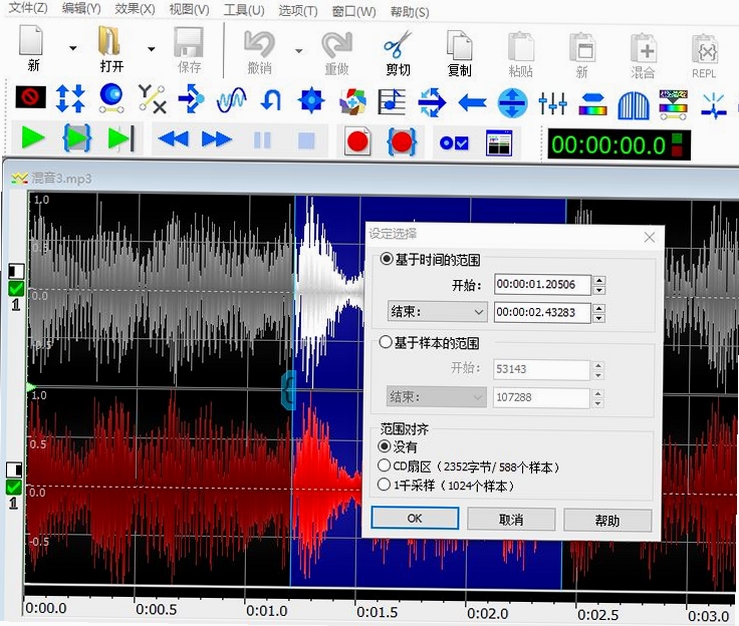
Task: Click the green 00:00:00.0 time display
Action: click(x=618, y=144)
